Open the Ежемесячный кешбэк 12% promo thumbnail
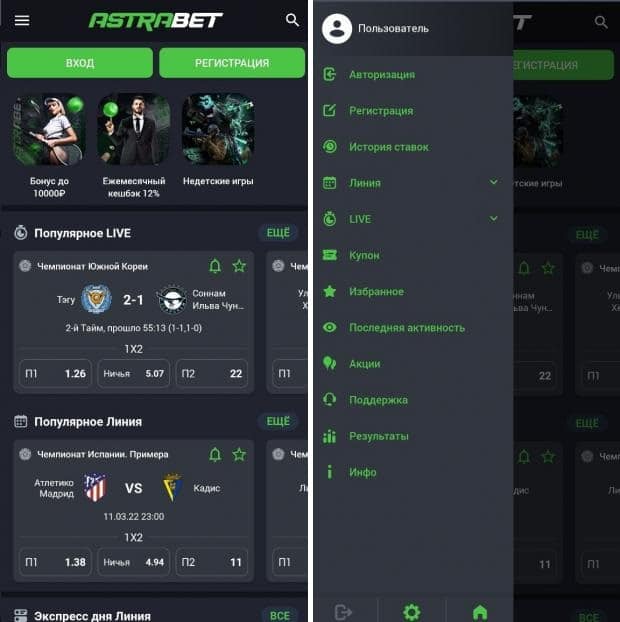Image resolution: width=620 pixels, height=622 pixels. click(134, 130)
